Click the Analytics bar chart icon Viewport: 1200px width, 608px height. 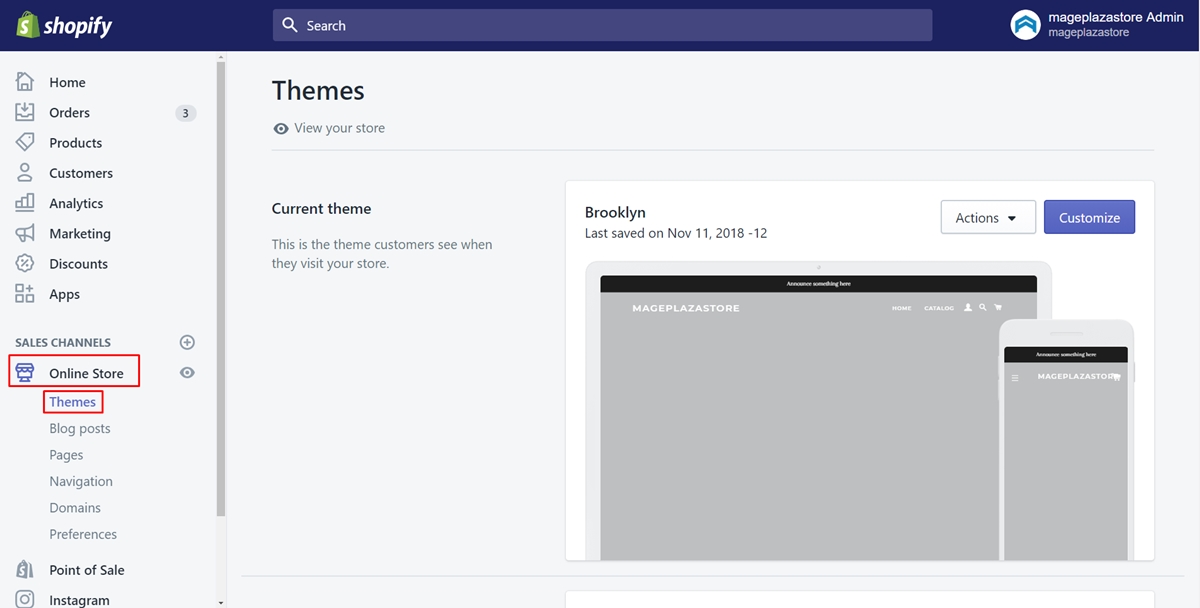pos(25,203)
